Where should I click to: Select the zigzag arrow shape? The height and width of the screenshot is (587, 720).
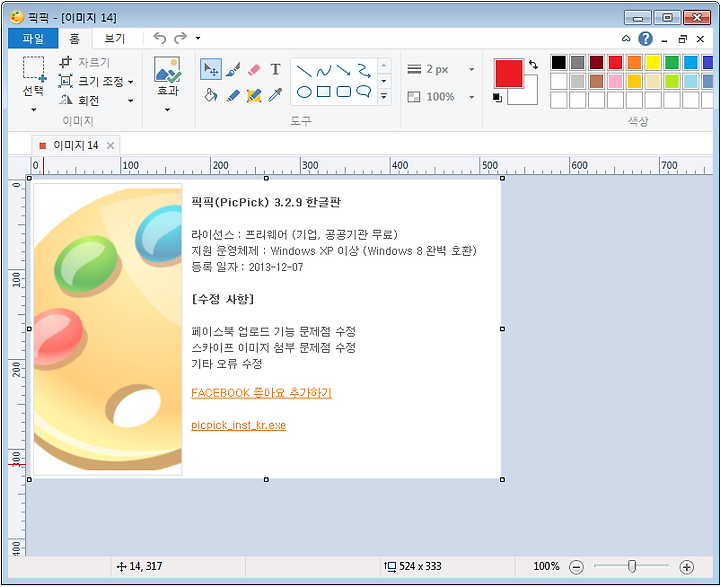click(364, 70)
